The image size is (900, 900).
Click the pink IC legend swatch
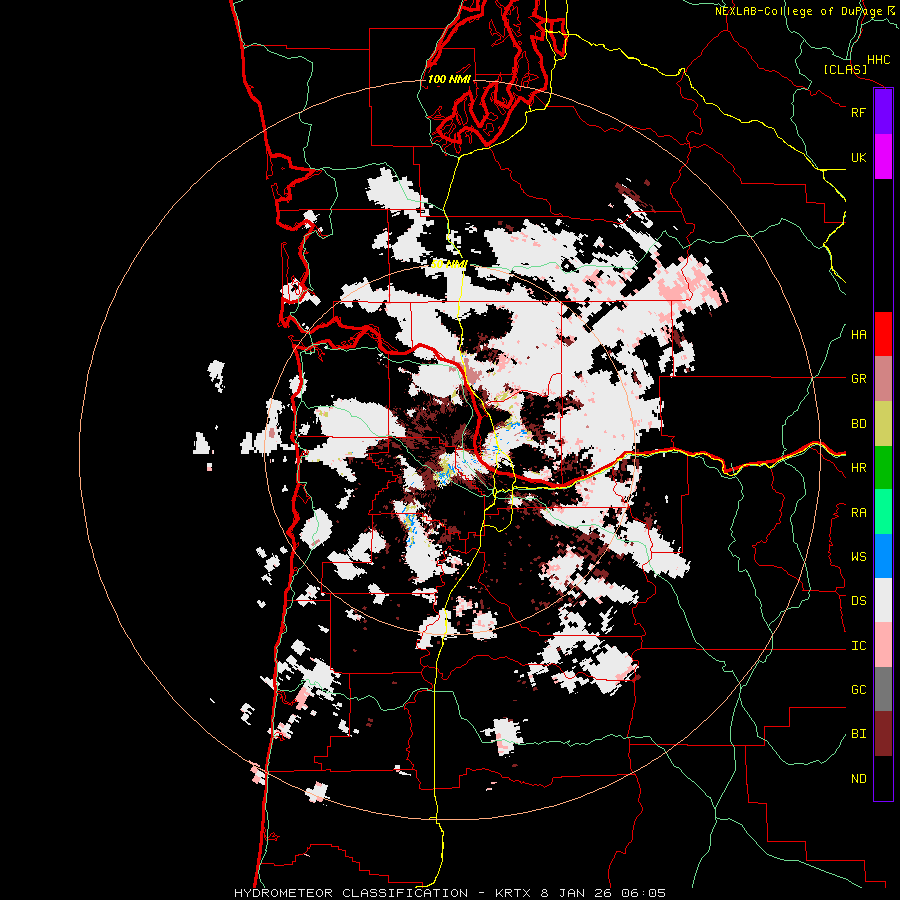(883, 645)
